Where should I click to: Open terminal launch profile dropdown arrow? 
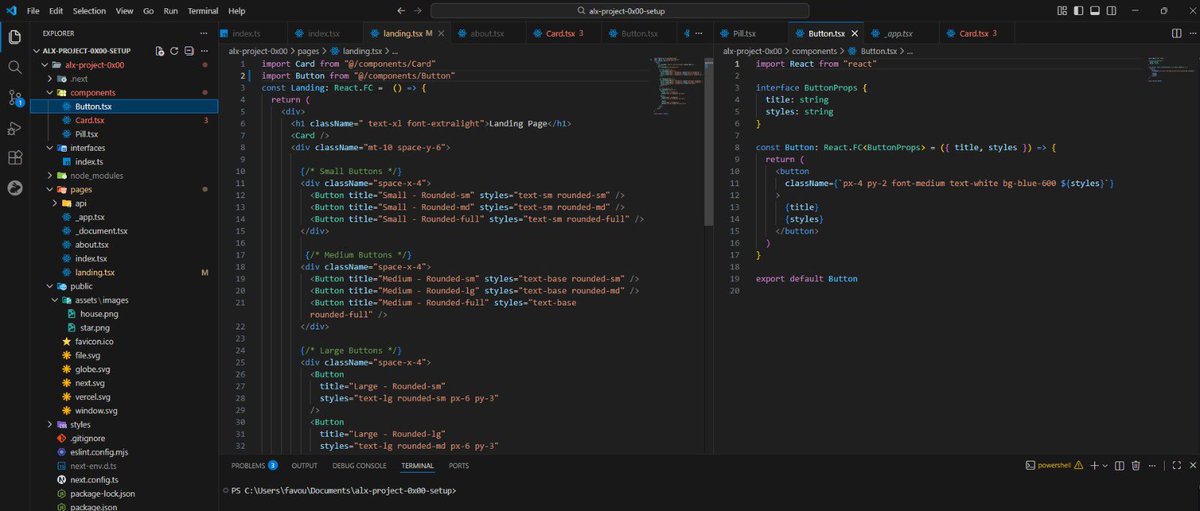click(x=1106, y=465)
